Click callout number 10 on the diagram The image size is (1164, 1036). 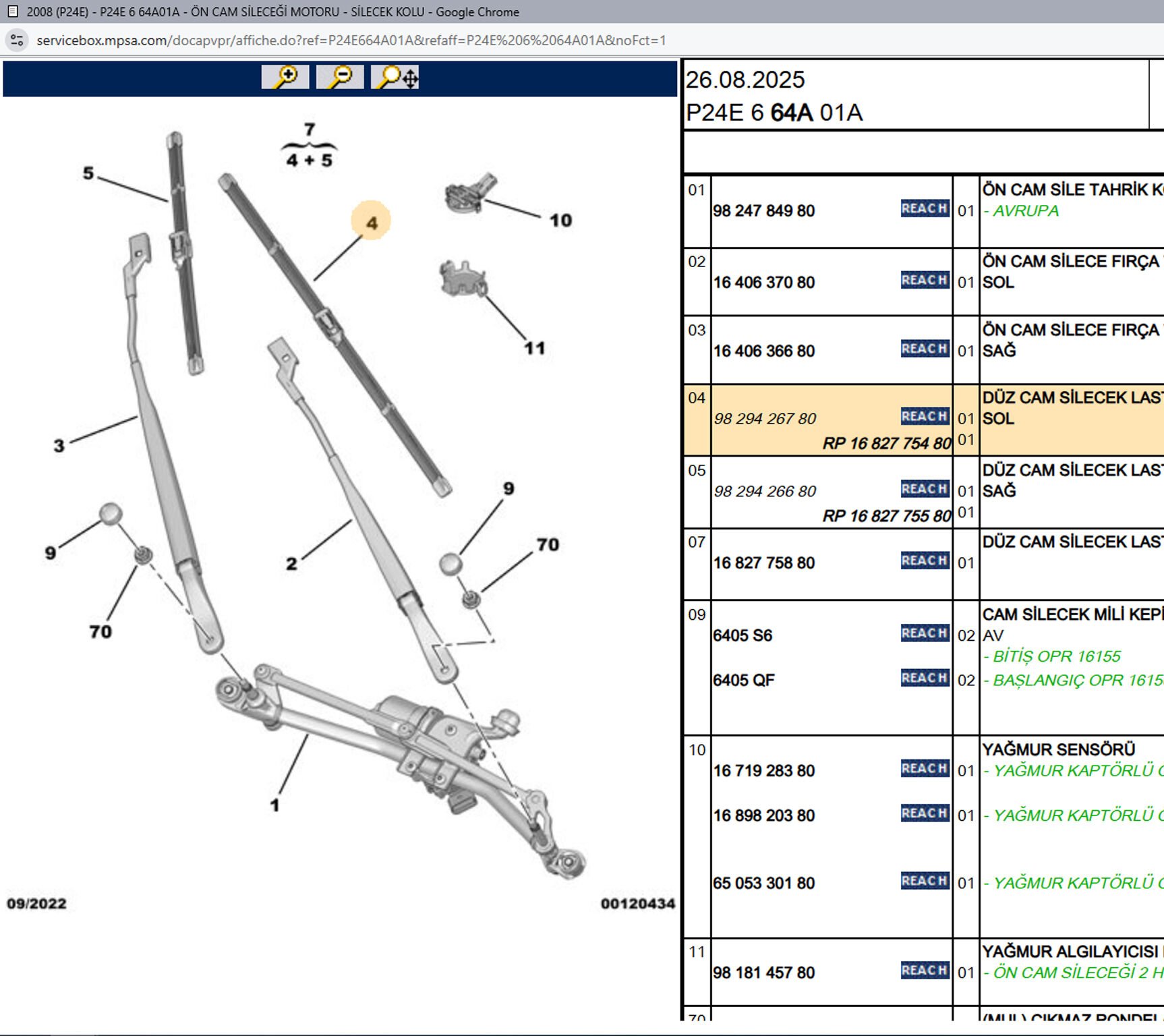pyautogui.click(x=560, y=221)
